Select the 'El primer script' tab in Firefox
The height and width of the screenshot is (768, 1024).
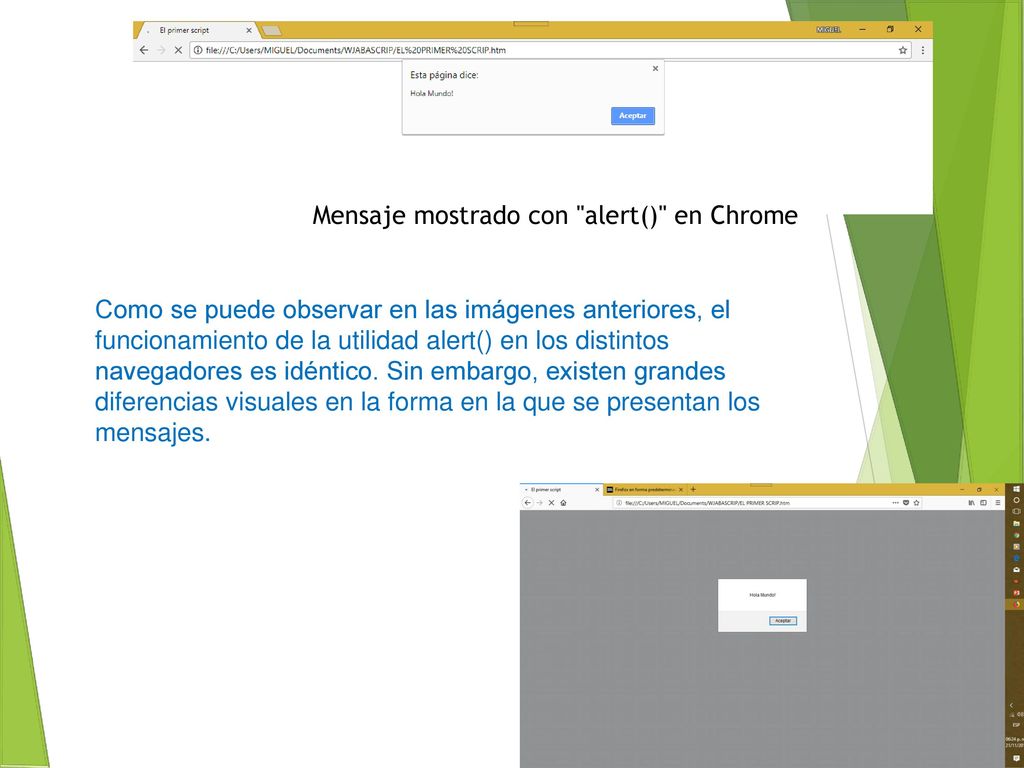[560, 490]
